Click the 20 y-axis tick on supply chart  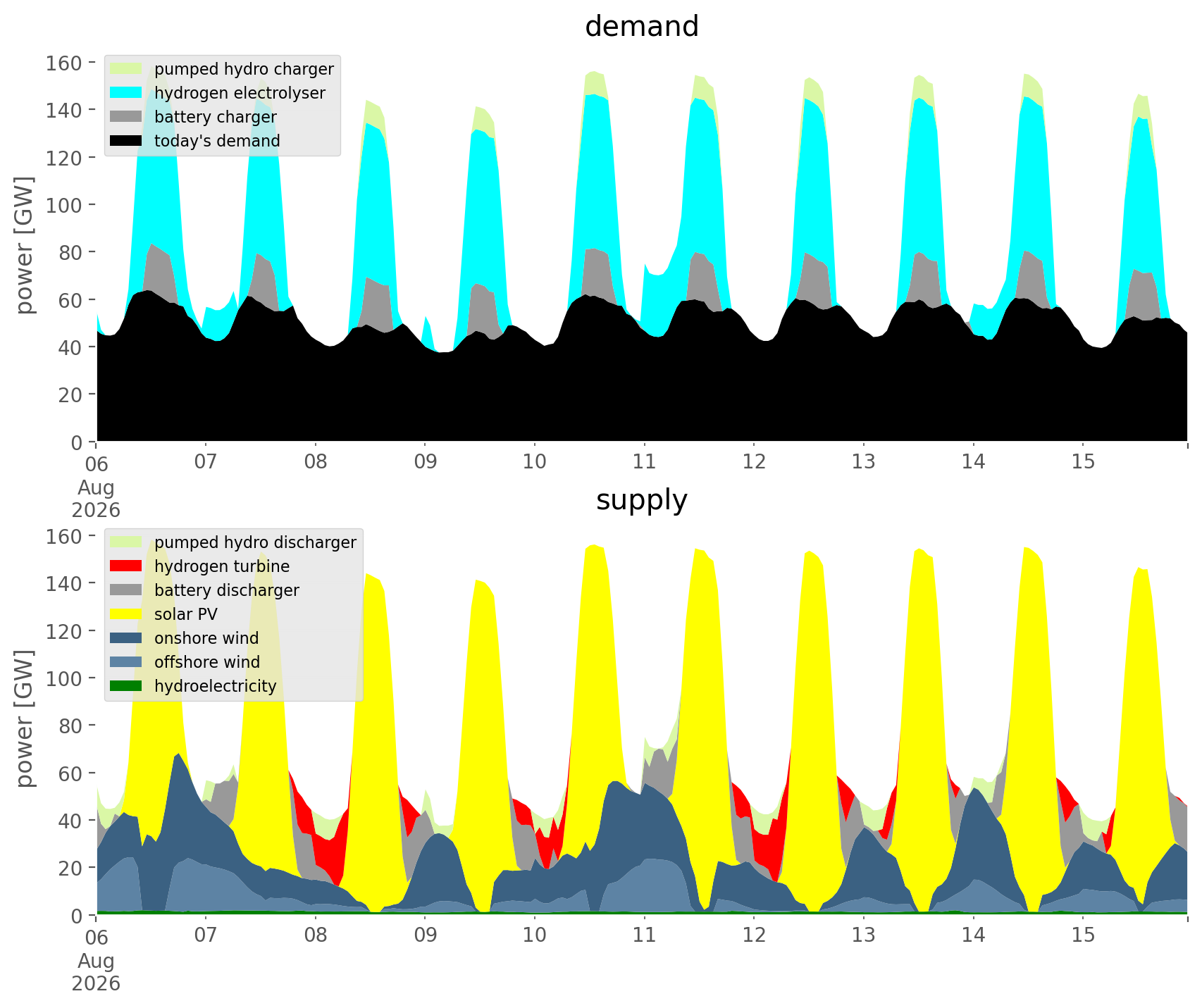point(71,868)
